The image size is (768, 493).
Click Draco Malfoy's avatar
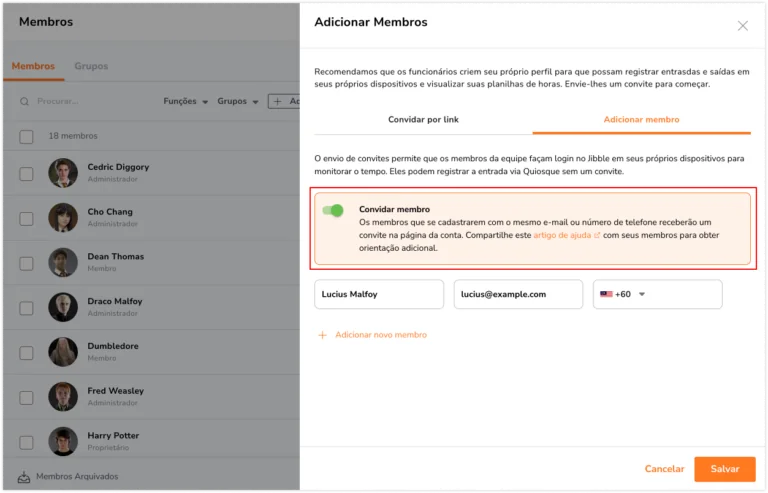click(x=63, y=307)
